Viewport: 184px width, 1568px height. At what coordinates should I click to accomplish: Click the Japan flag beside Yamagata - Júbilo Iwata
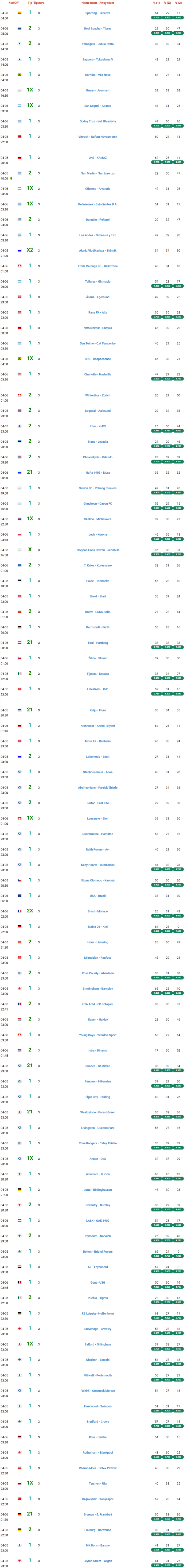click(20, 44)
